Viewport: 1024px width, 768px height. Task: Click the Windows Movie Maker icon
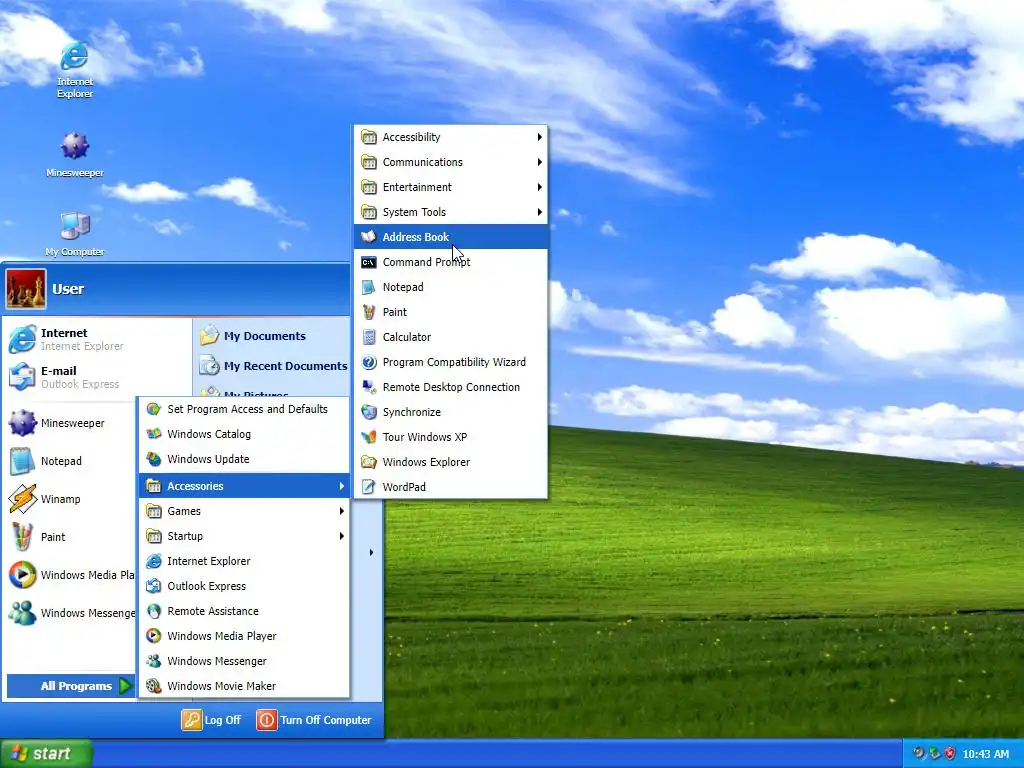pos(153,686)
